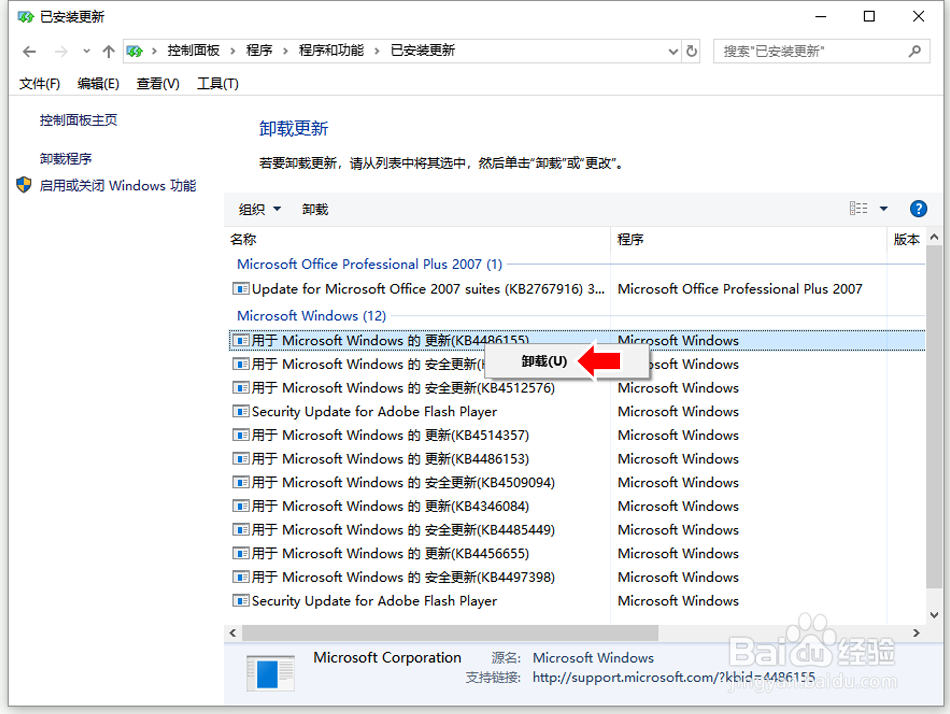Refresh the Installed Updates list
This screenshot has width=950, height=714.
click(691, 52)
